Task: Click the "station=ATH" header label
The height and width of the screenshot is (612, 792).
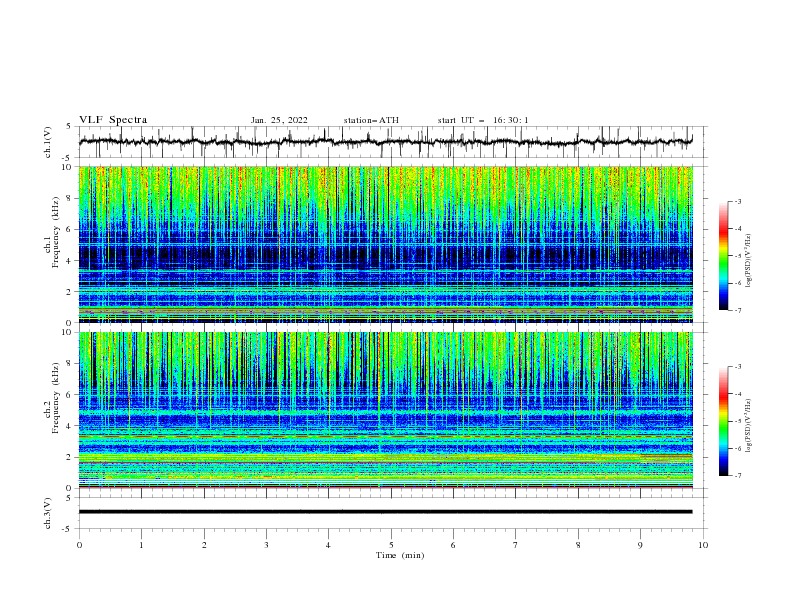Action: [371, 120]
